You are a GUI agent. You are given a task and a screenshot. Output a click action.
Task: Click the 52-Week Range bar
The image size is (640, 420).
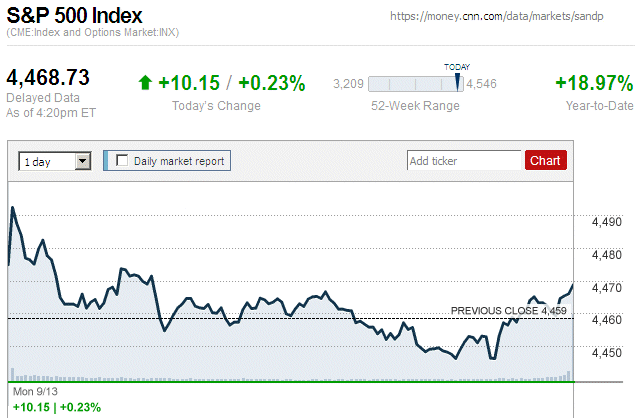[415, 83]
